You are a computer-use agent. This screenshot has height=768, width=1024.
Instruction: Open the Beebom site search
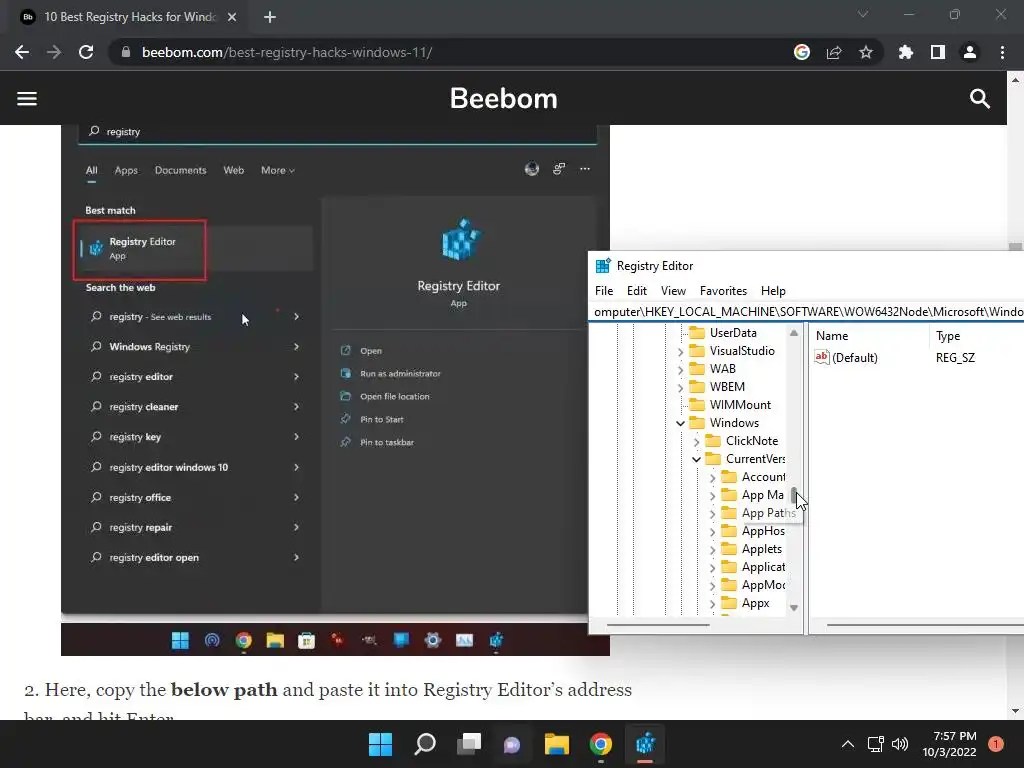(x=980, y=99)
